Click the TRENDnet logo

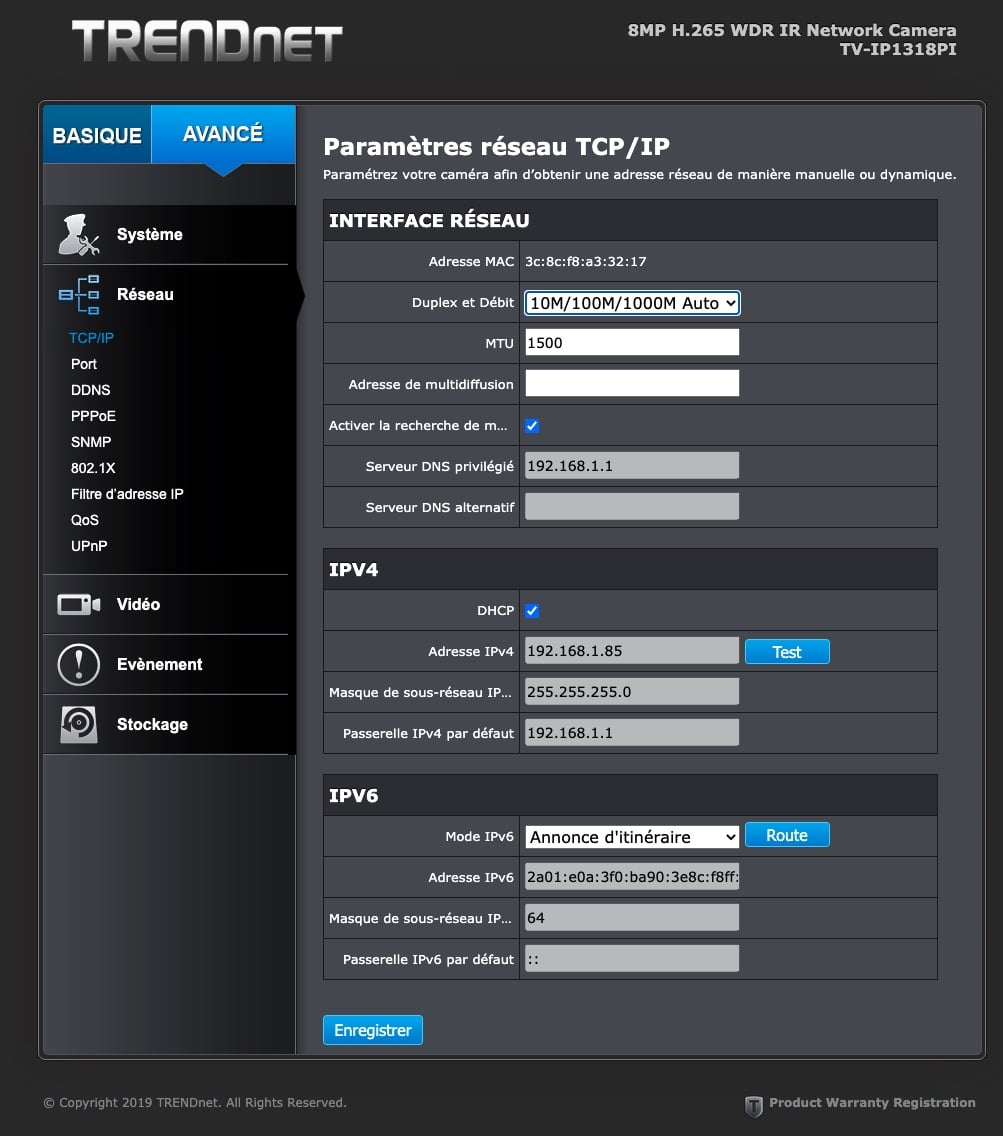[x=207, y=42]
